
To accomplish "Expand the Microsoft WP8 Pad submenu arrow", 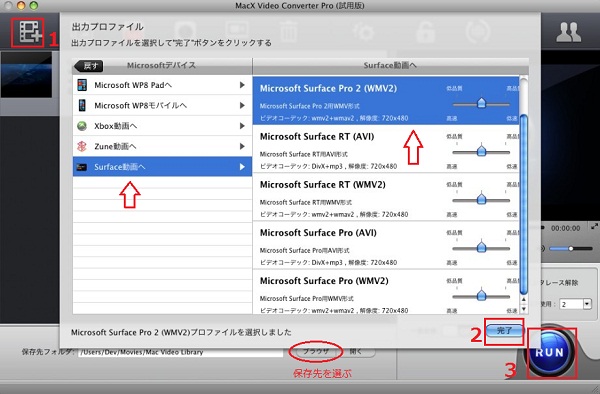I will tap(242, 85).
